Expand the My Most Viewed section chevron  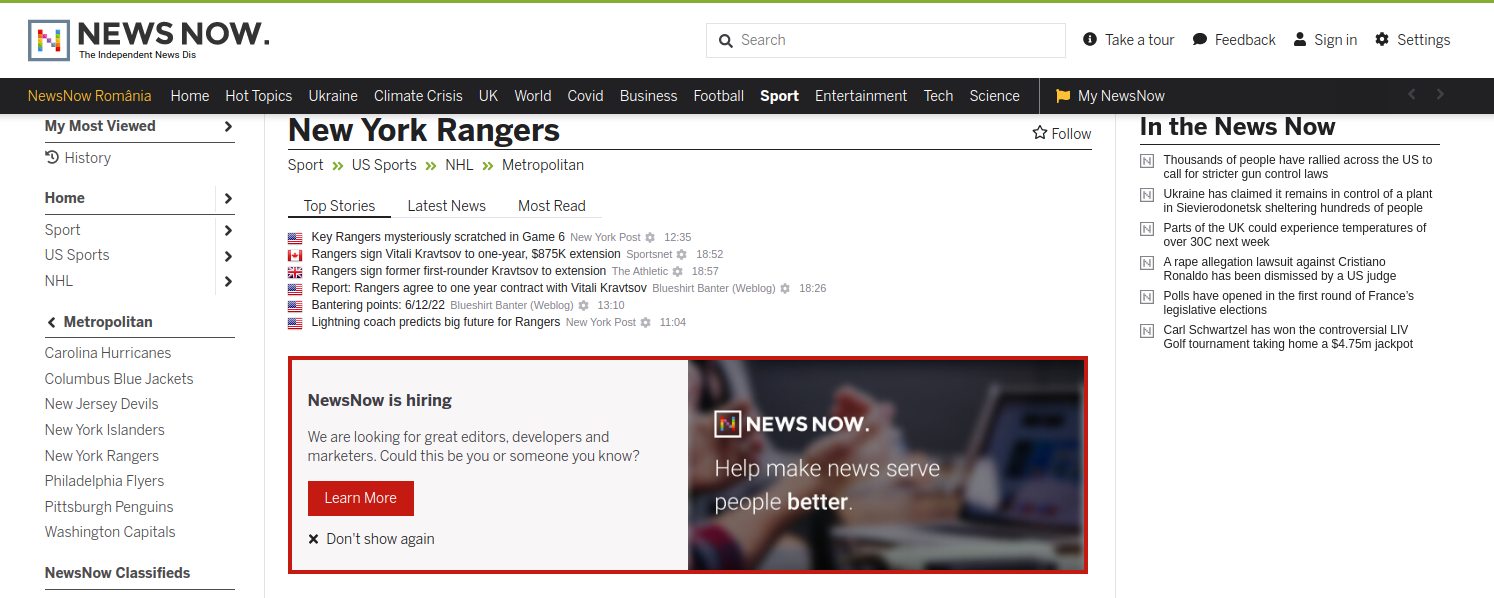[228, 126]
